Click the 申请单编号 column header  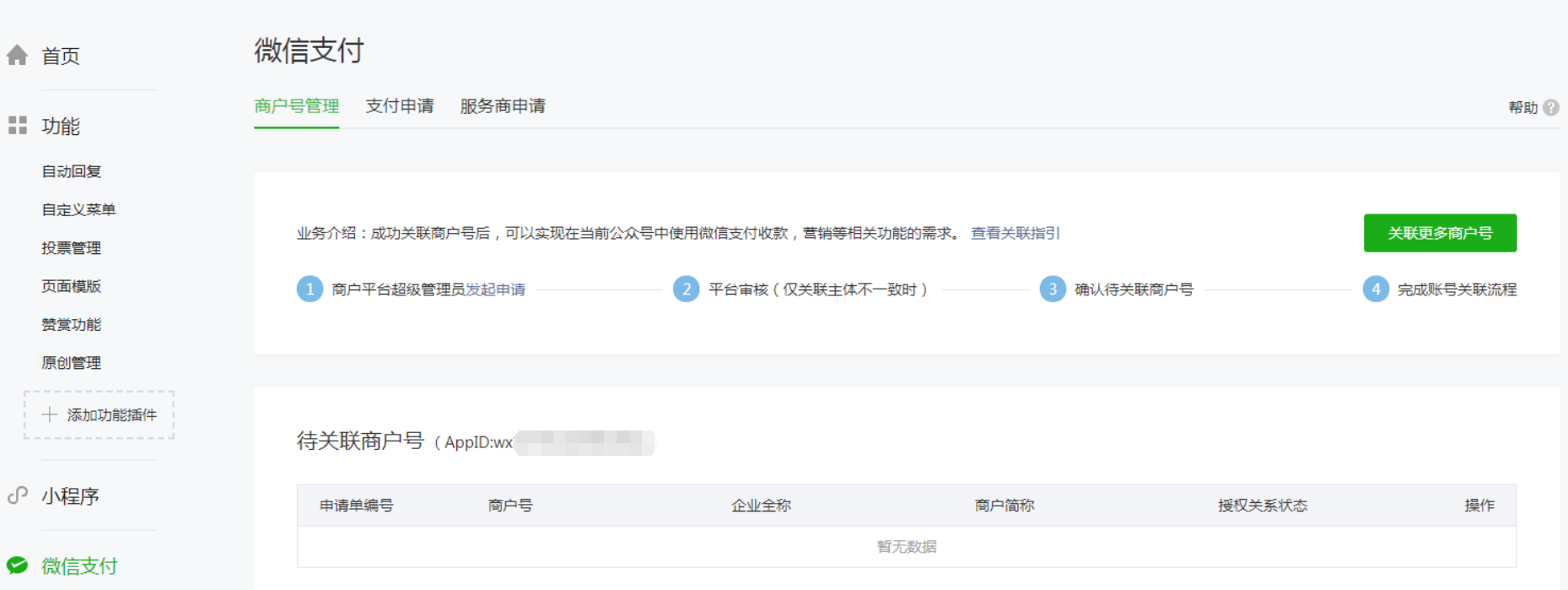tap(356, 506)
